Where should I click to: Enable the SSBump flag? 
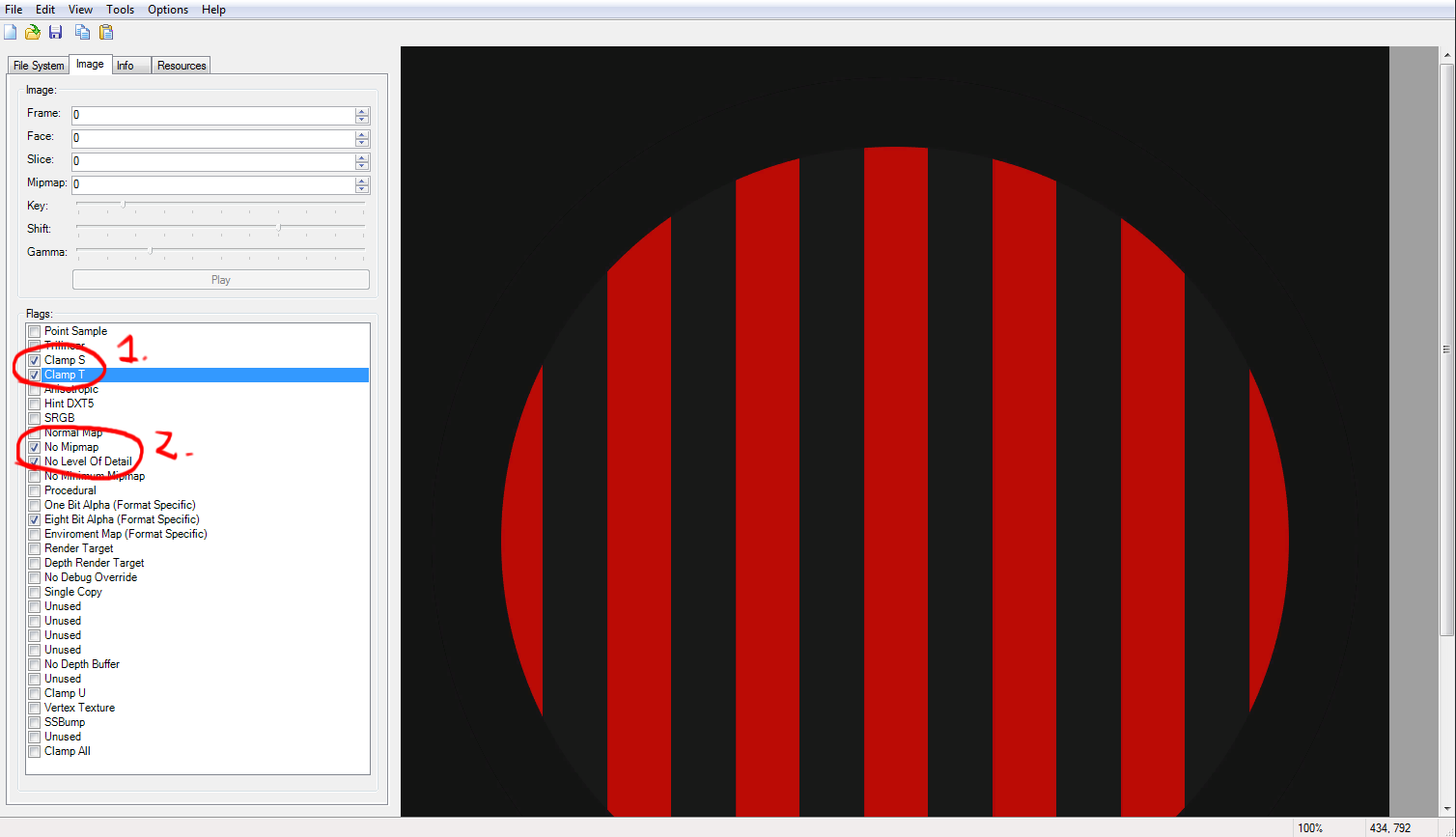[35, 722]
